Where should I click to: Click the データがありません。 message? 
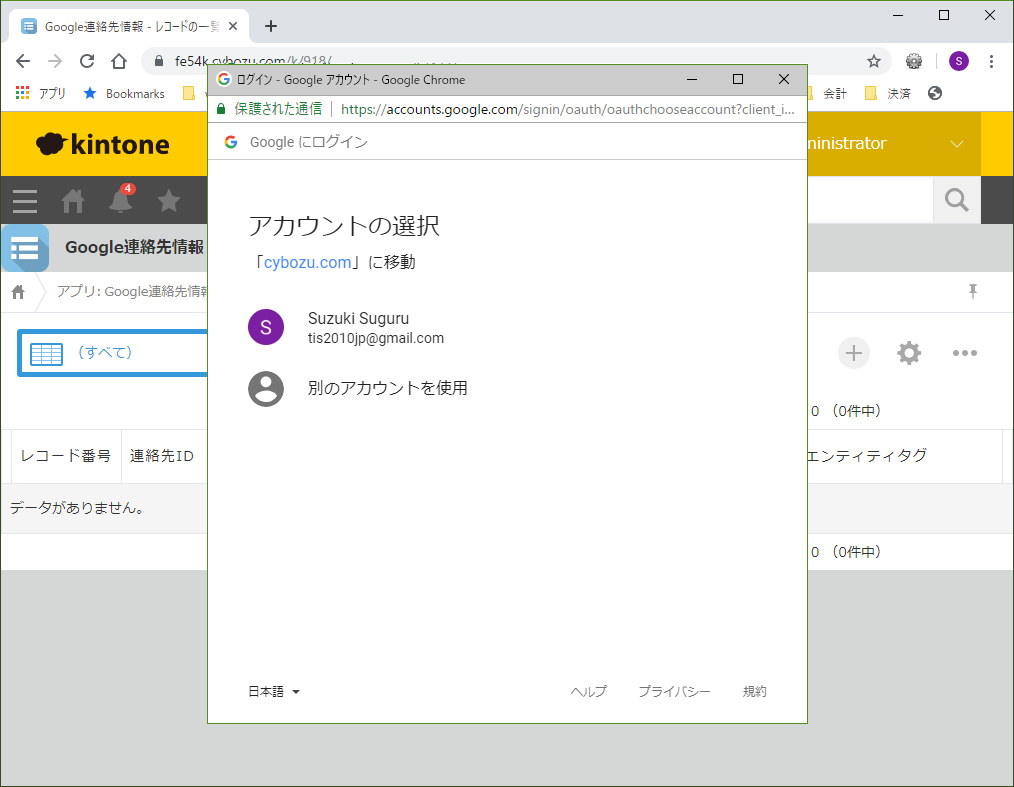tap(77, 508)
